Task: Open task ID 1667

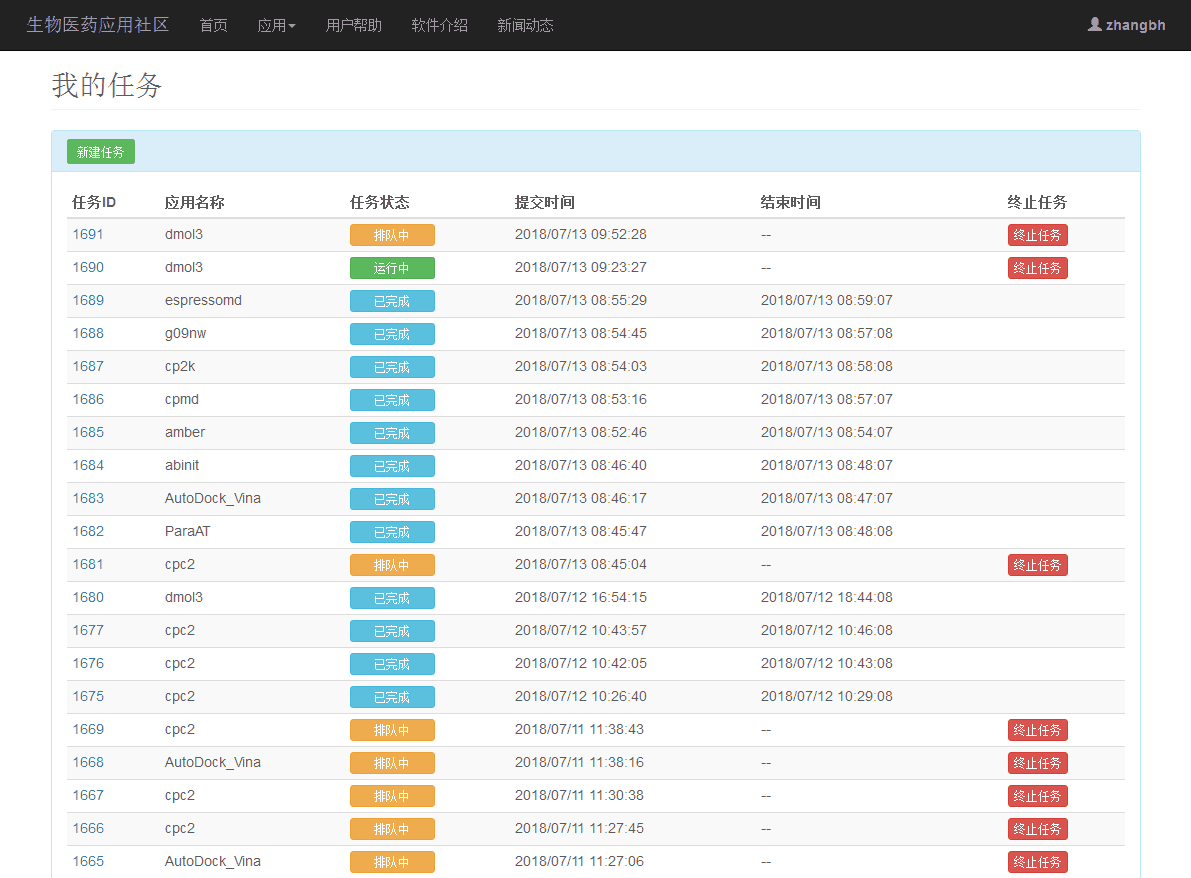Action: (x=88, y=796)
